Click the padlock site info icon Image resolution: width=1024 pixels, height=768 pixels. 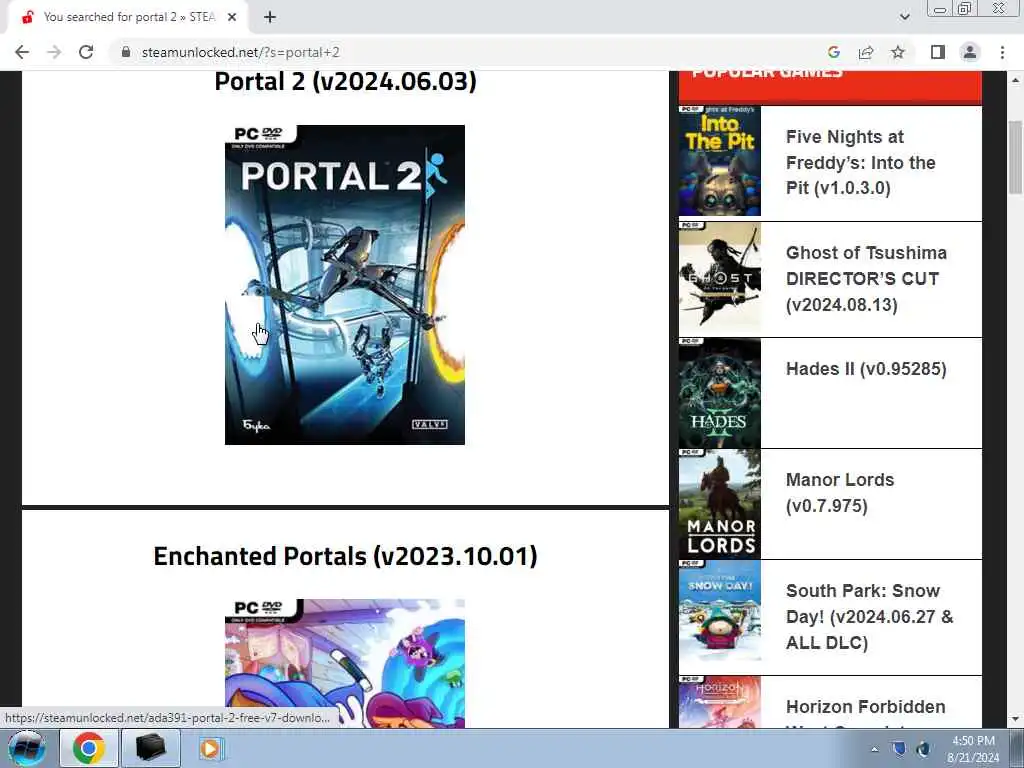tap(126, 52)
